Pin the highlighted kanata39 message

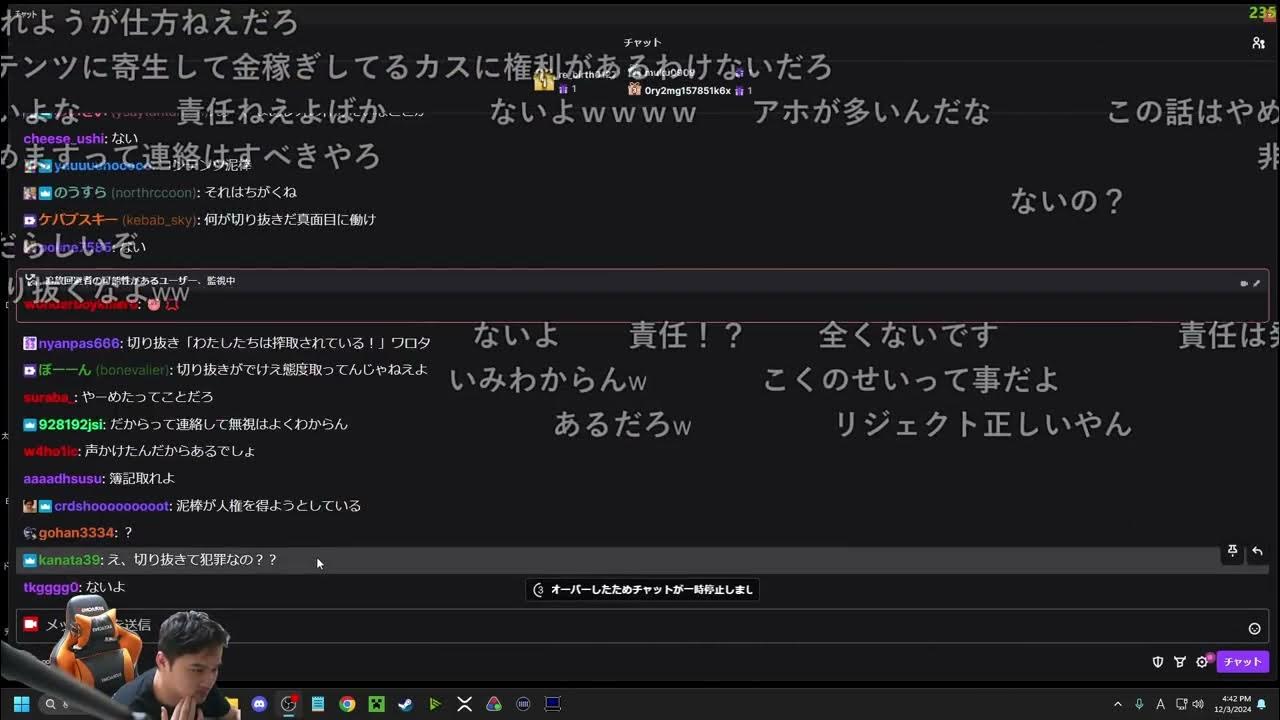[x=1232, y=551]
